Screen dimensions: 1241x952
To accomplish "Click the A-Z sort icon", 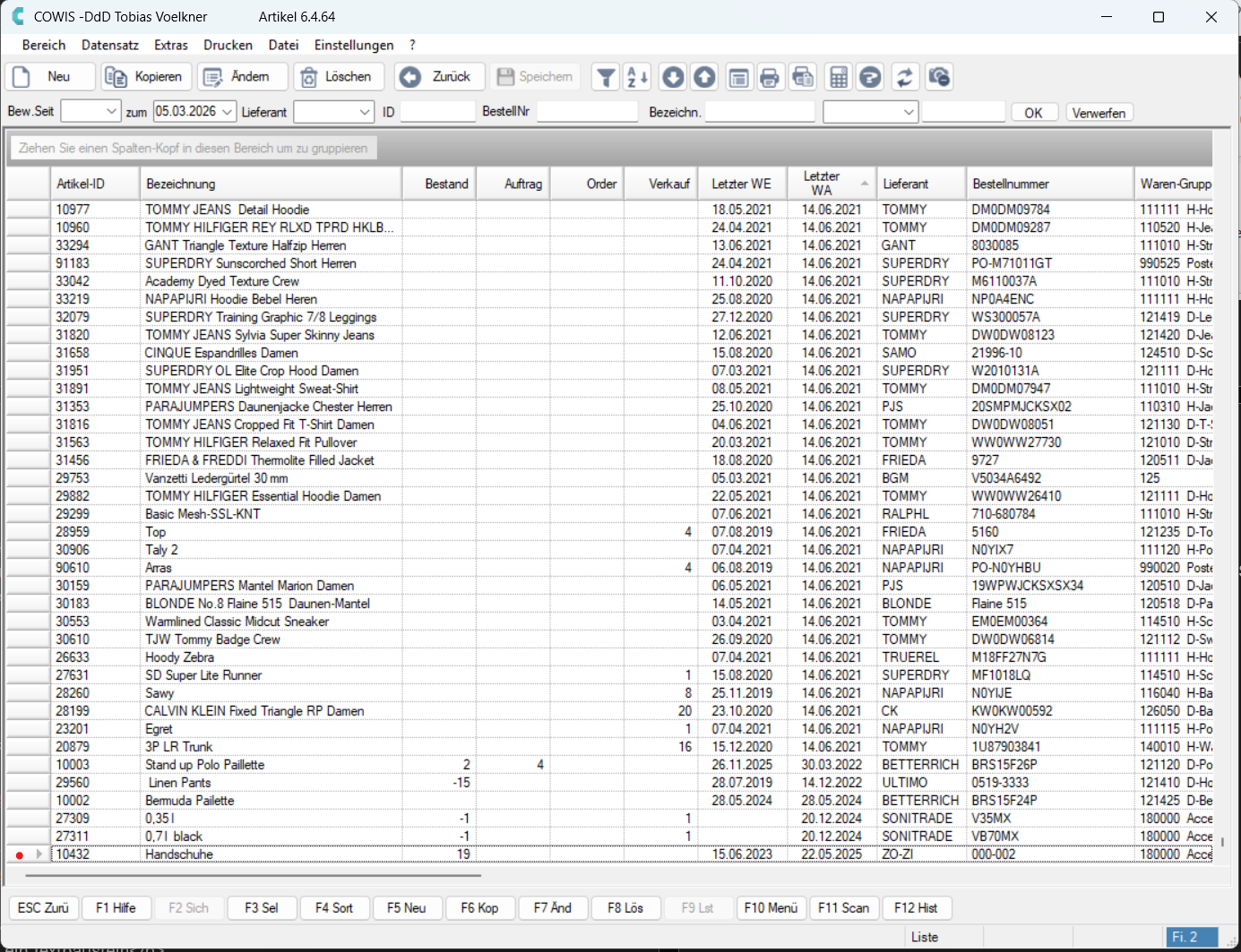I will [637, 77].
